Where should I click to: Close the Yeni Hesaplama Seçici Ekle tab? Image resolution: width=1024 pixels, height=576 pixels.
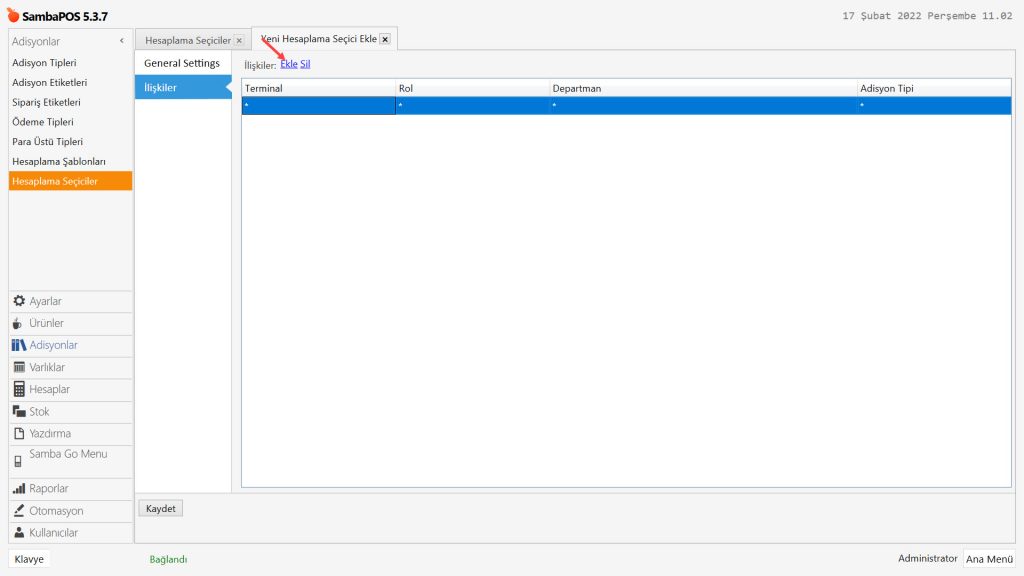coord(385,40)
